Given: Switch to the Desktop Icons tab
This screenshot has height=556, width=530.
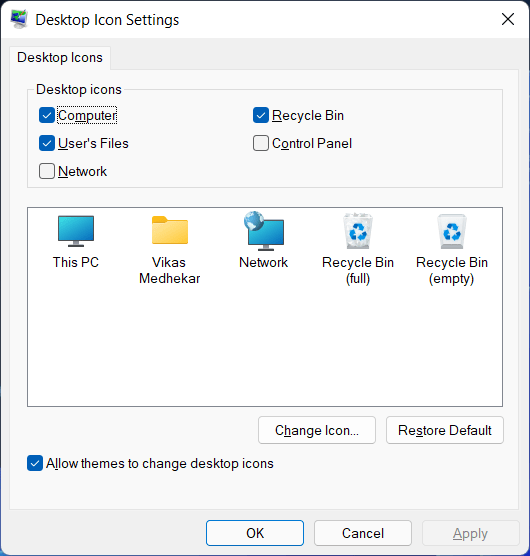Looking at the screenshot, I should coord(60,57).
